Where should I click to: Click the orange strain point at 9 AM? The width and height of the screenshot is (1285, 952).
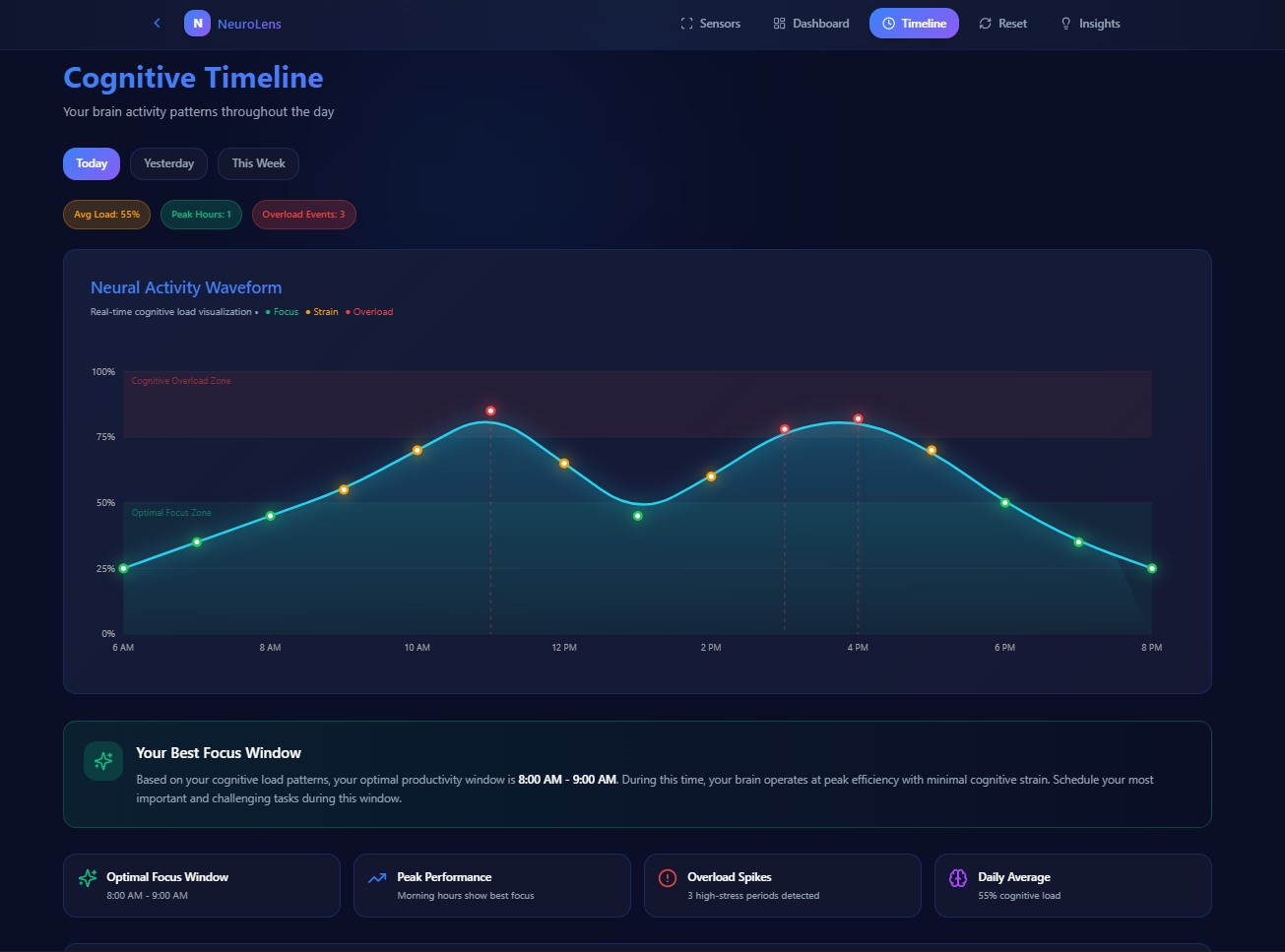coord(344,489)
